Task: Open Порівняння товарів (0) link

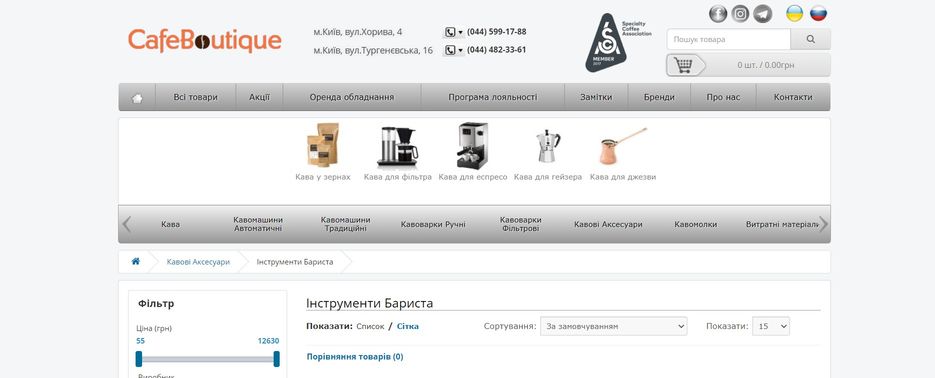Action: click(355, 357)
